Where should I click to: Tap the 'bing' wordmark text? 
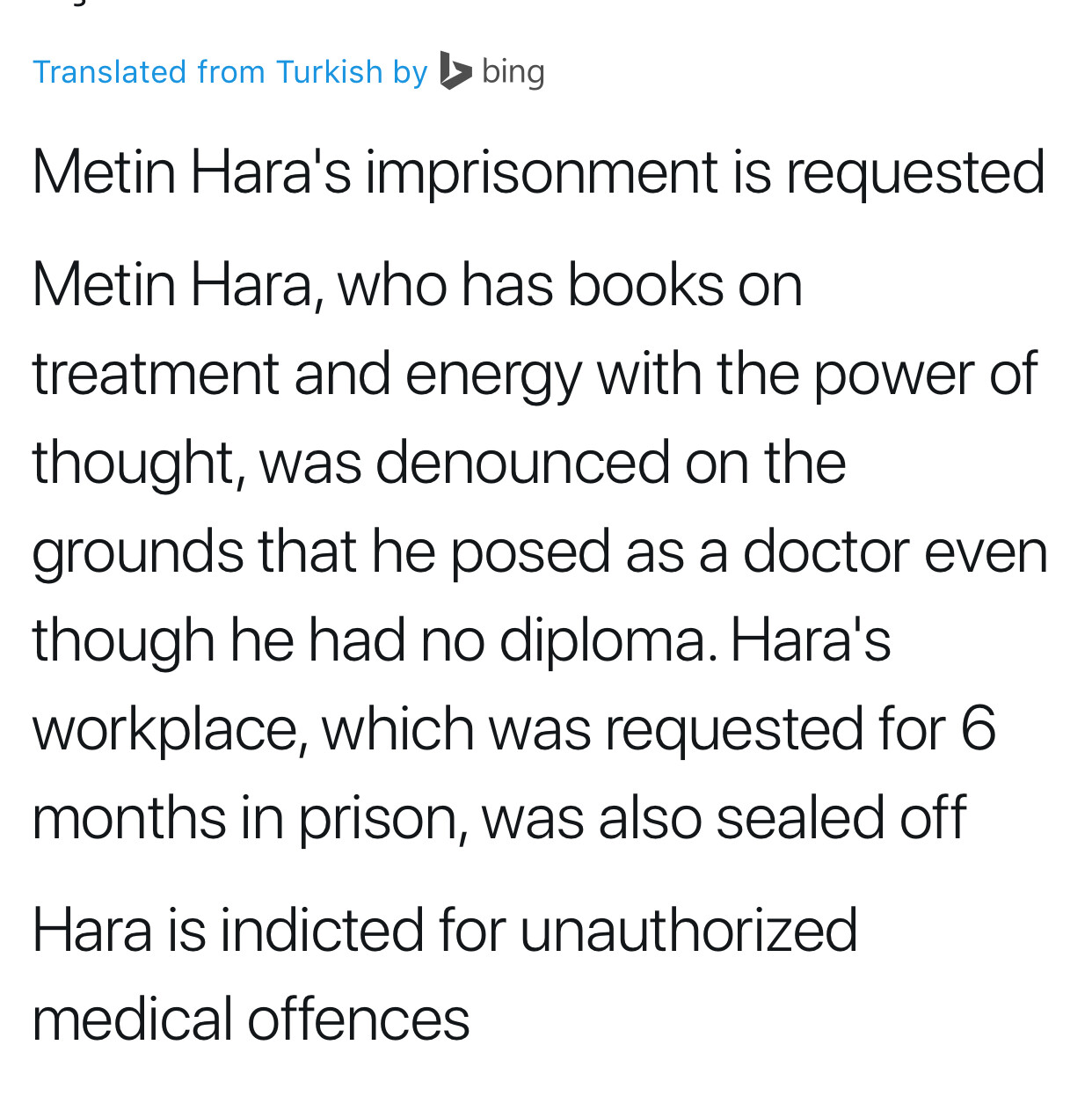pos(513,72)
